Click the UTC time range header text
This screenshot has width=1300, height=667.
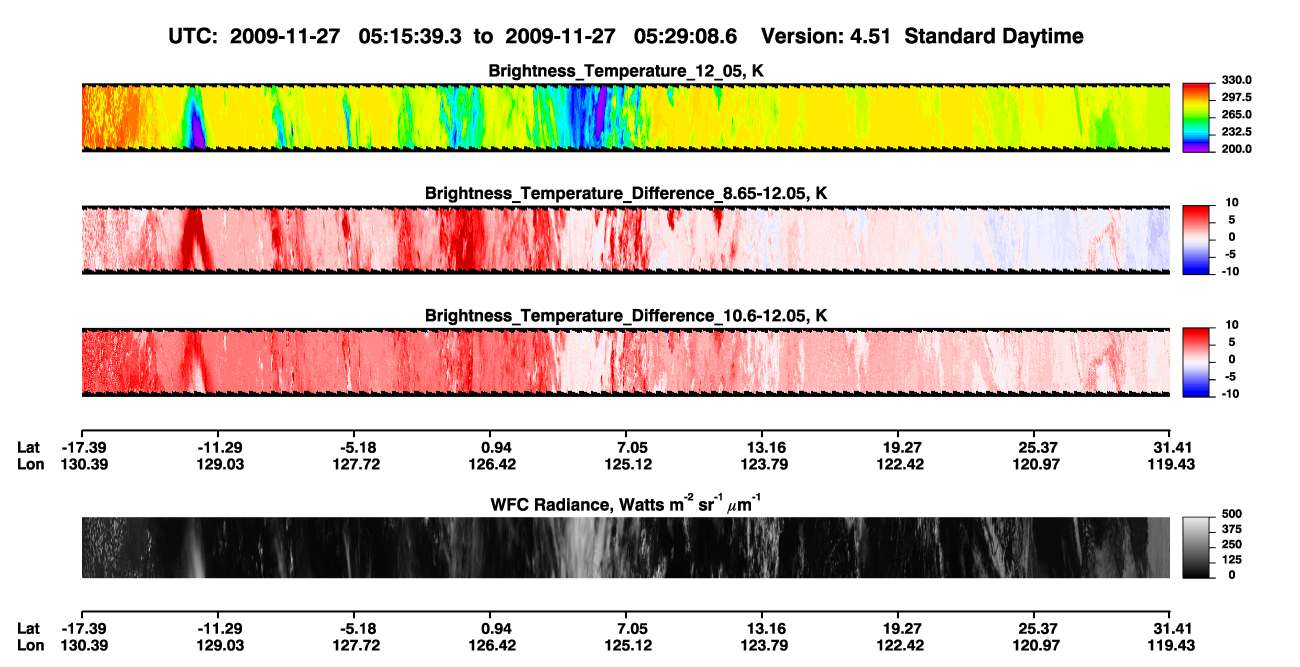click(x=453, y=36)
